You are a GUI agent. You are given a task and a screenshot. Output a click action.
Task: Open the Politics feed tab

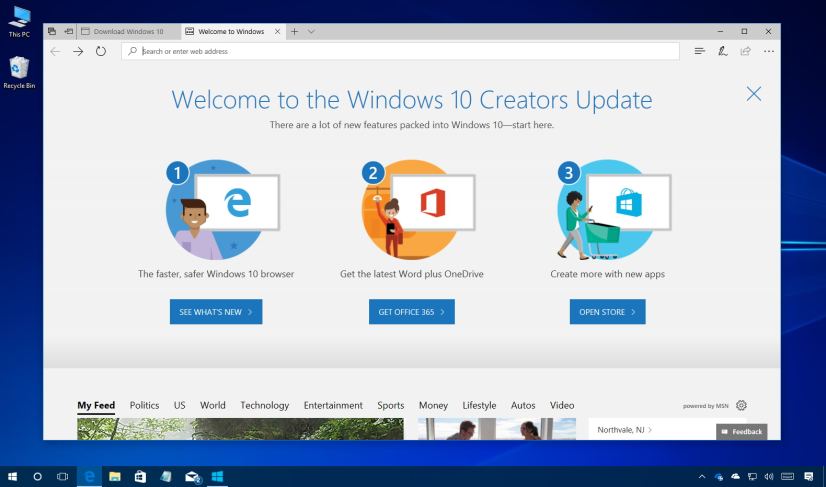(144, 405)
